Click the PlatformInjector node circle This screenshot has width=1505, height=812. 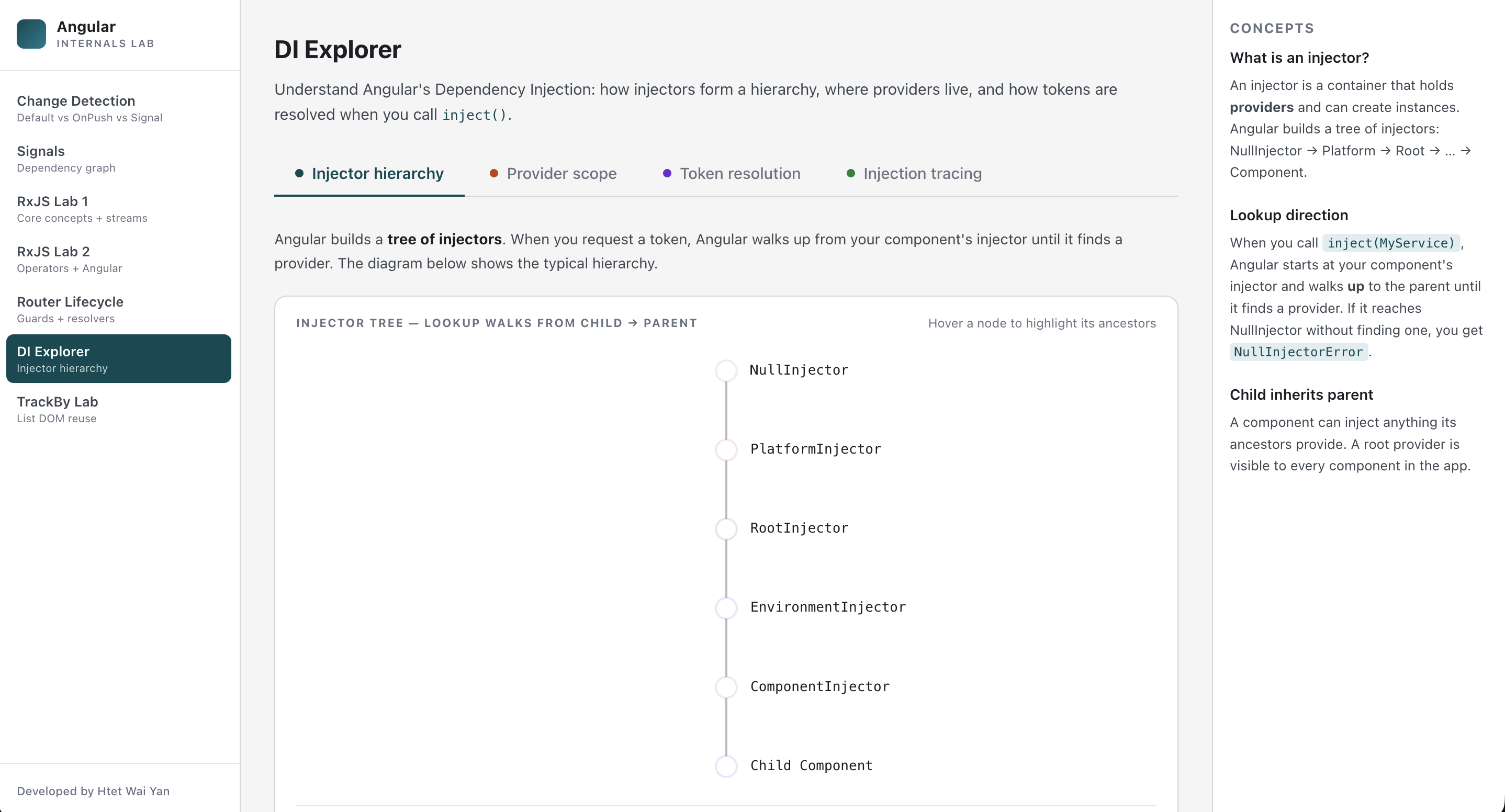coord(726,449)
